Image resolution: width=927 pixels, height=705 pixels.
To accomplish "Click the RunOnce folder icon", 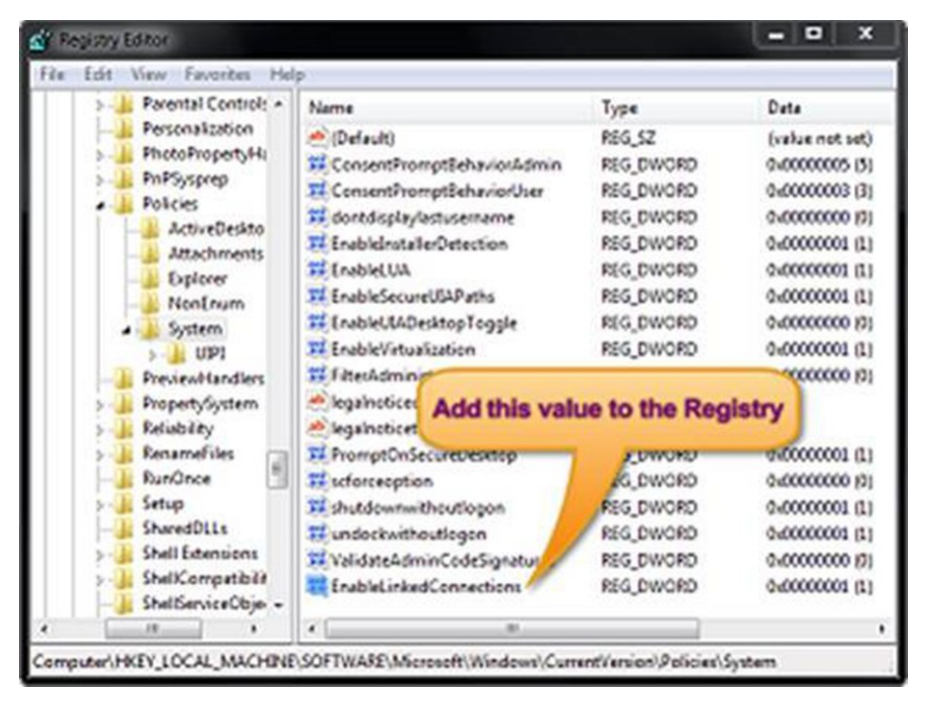I will [124, 478].
